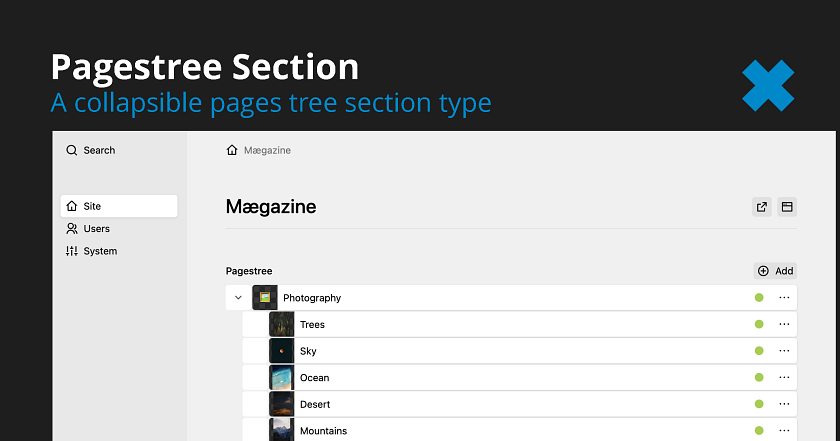
Task: Open System in the sidebar menu
Action: coord(99,251)
